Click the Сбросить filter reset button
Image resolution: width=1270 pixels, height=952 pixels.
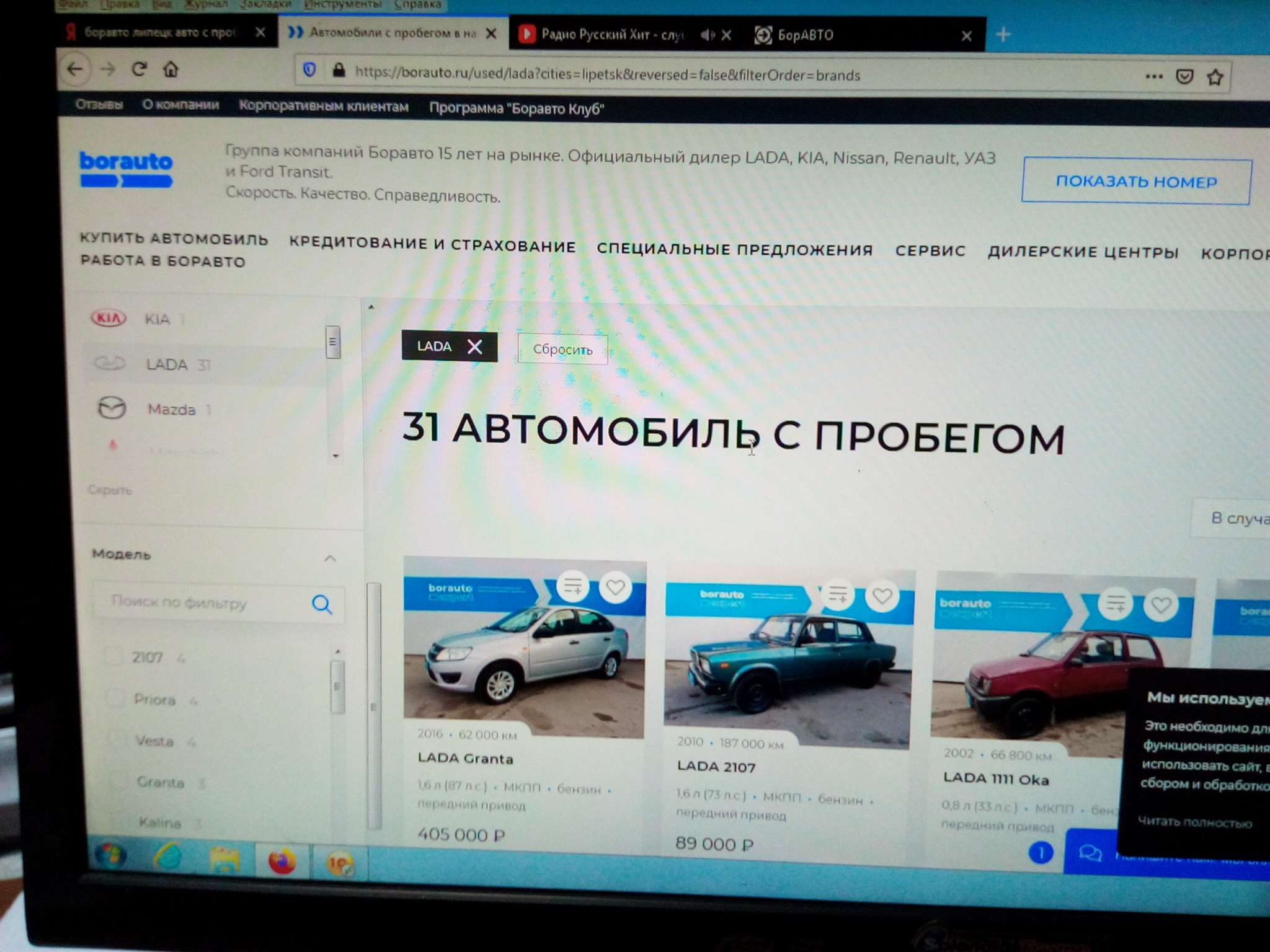tap(562, 350)
